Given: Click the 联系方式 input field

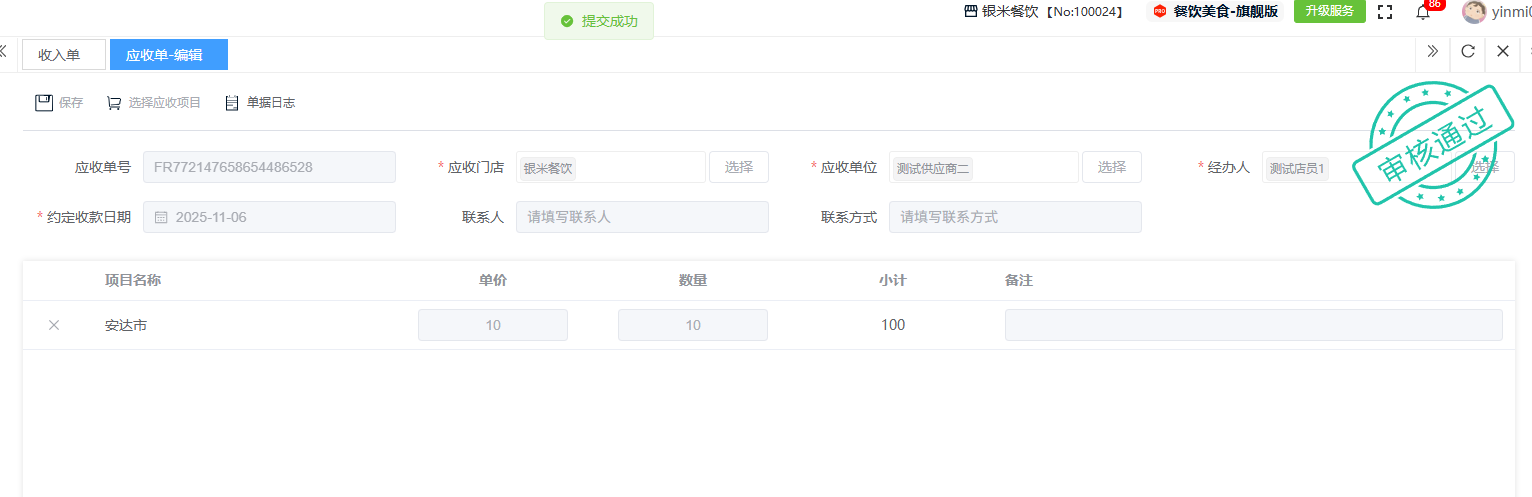Looking at the screenshot, I should tap(1015, 217).
